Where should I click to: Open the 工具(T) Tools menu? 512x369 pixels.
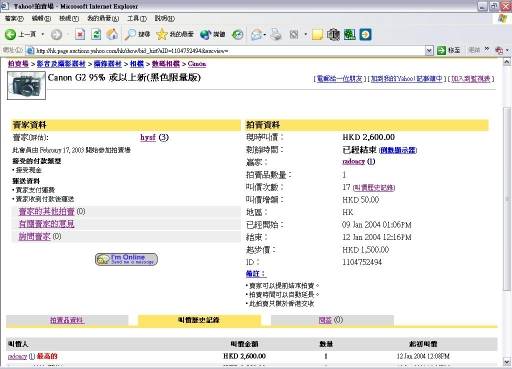pos(137,19)
